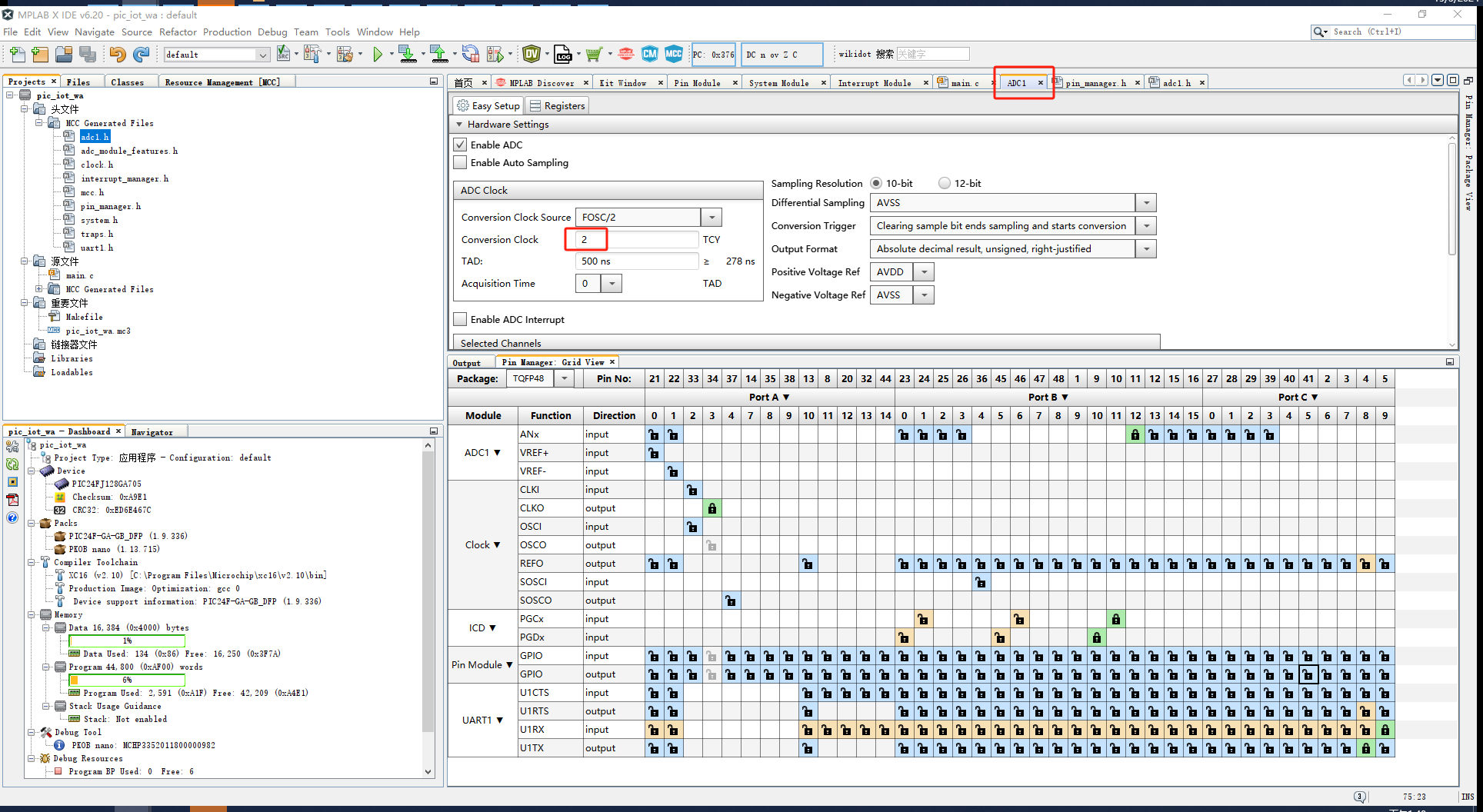Click the TAD 500 ns field
This screenshot has width=1483, height=812.
pos(637,261)
